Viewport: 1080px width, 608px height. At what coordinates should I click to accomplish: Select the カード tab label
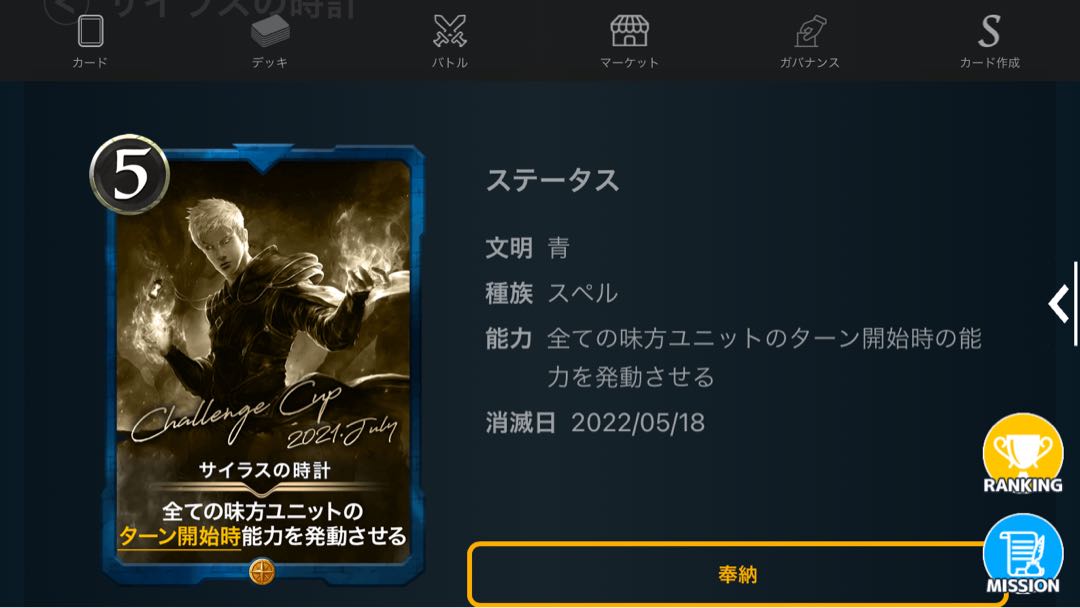tap(90, 63)
